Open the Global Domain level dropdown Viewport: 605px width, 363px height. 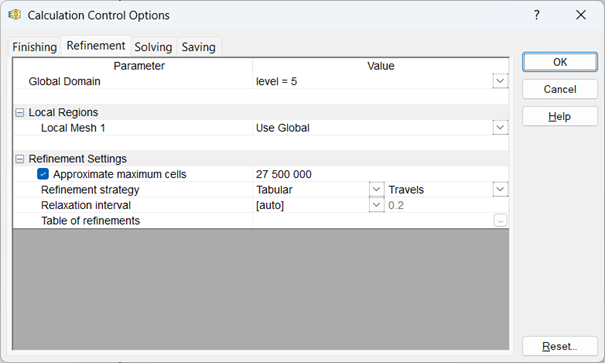[500, 81]
